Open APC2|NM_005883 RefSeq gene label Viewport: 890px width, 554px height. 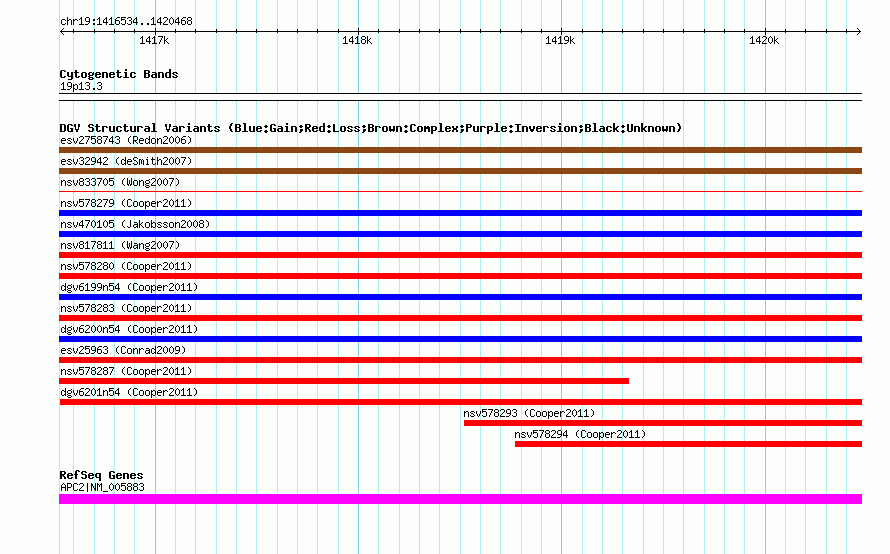102,487
